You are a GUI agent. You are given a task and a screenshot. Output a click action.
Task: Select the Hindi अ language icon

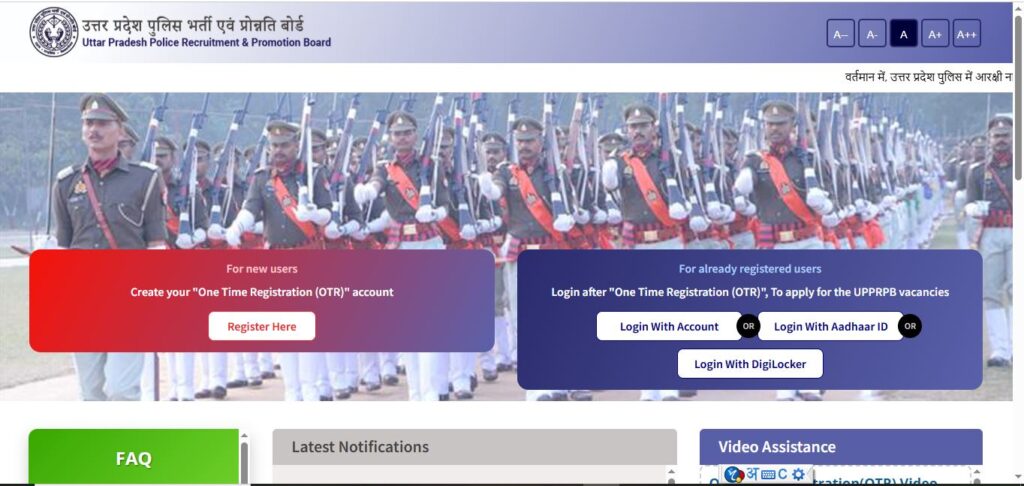(x=752, y=474)
